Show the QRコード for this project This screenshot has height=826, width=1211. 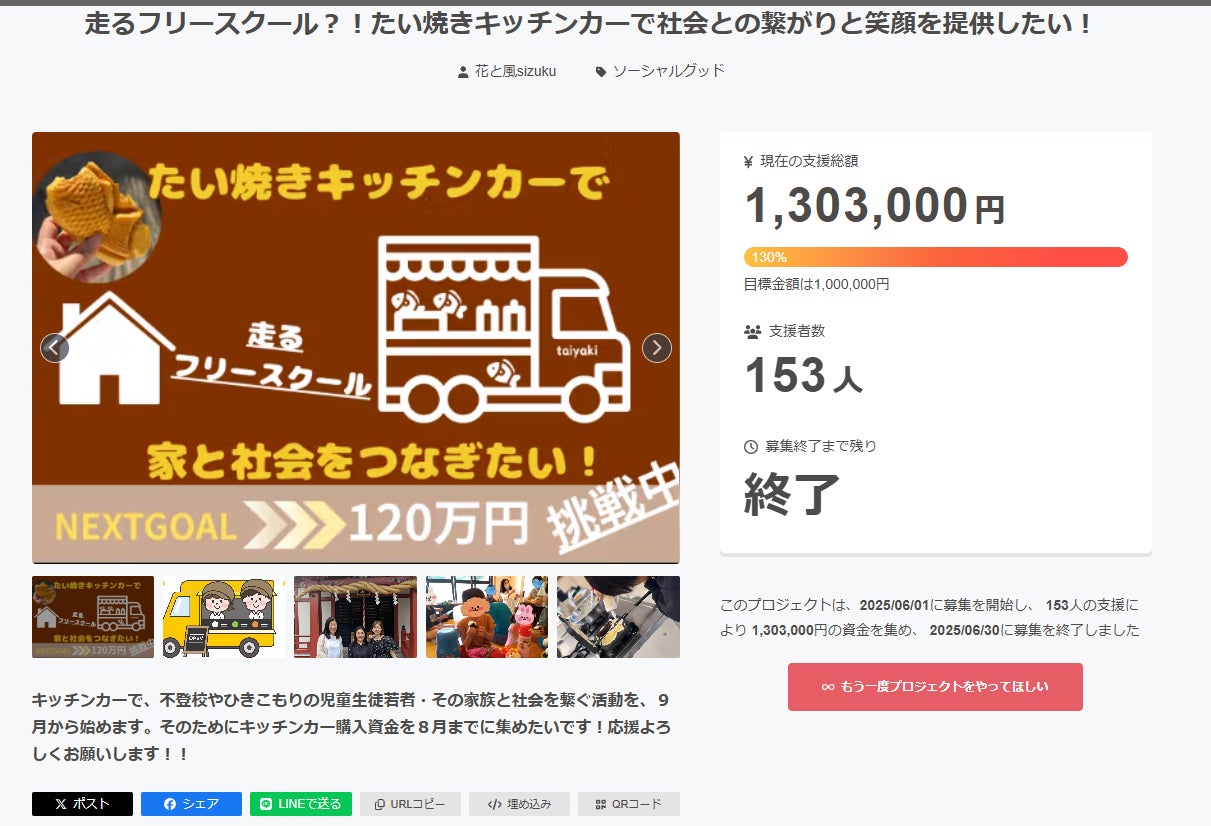pos(628,804)
